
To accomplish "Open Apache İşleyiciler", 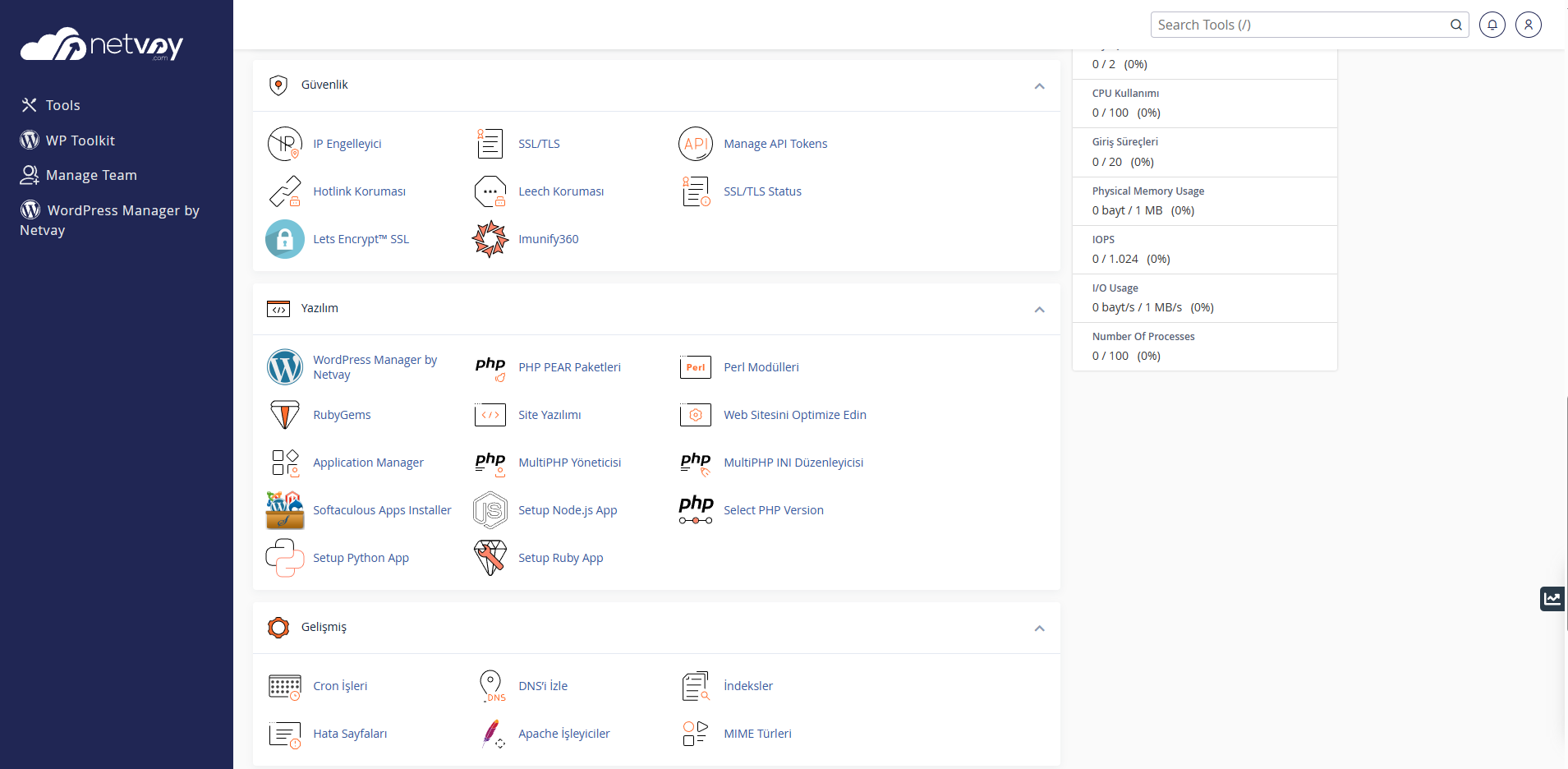I will pyautogui.click(x=563, y=733).
